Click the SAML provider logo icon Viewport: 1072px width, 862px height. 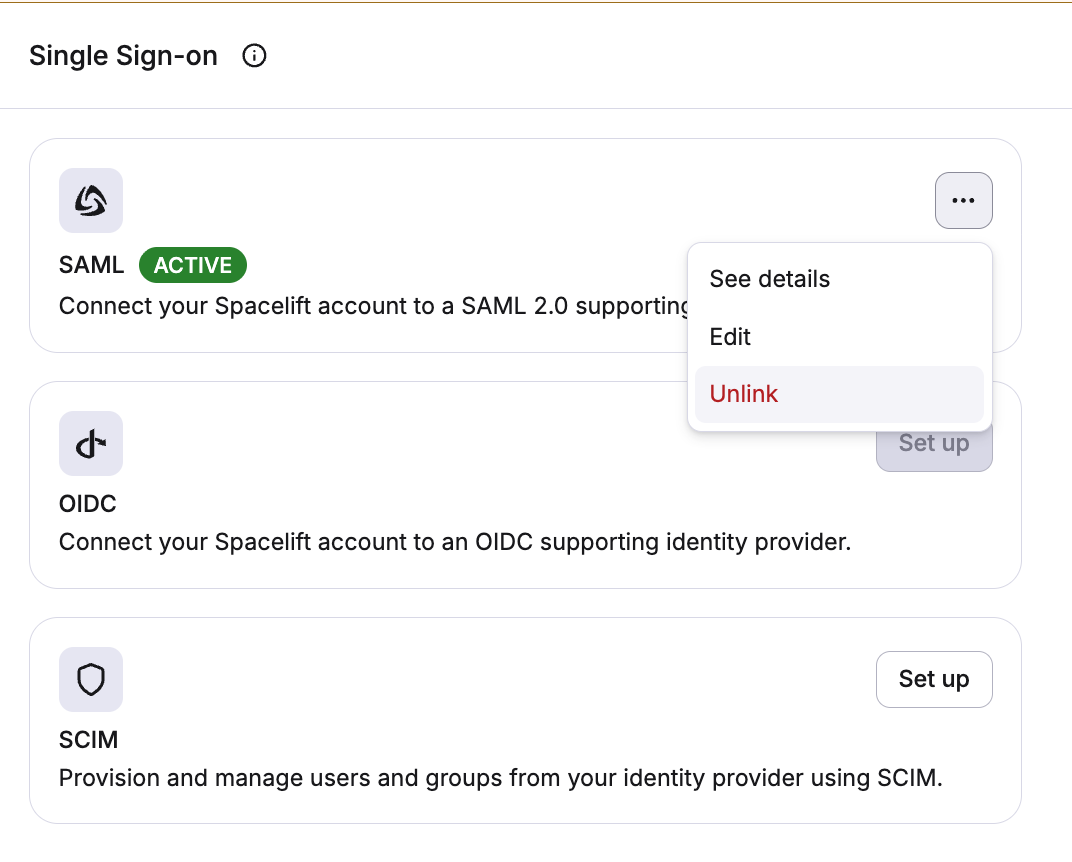click(91, 200)
